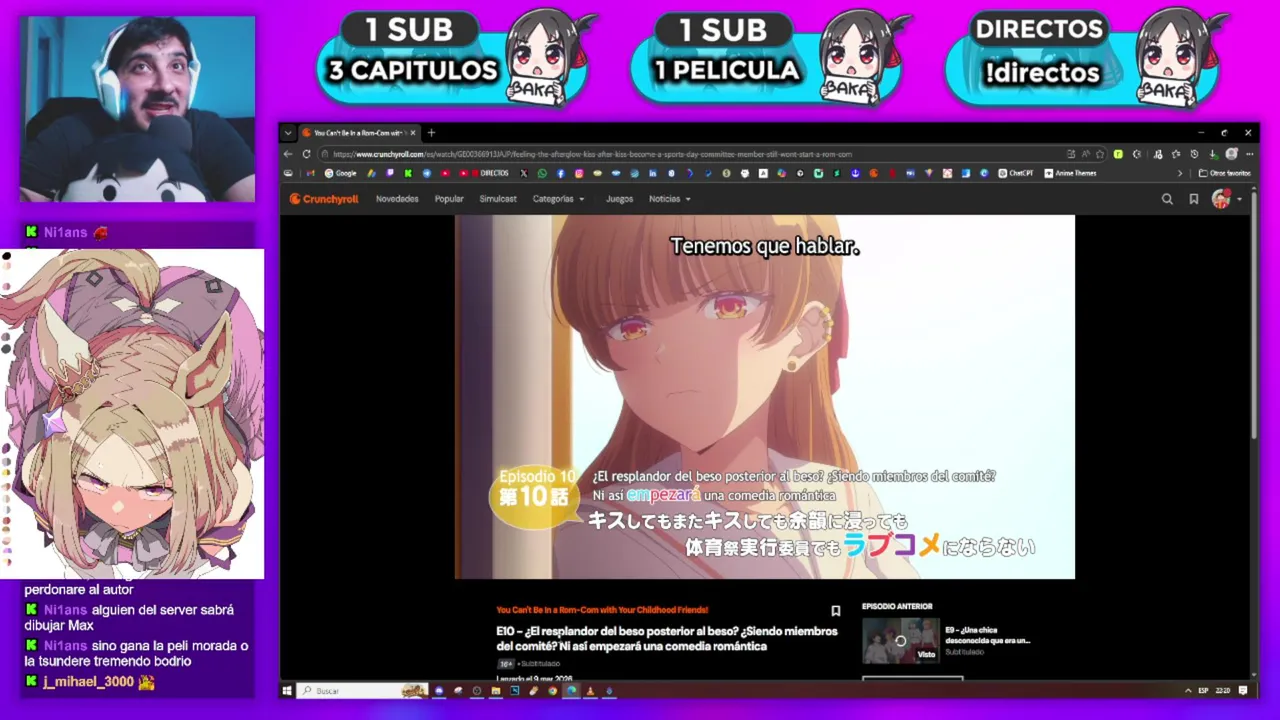Viewport: 1280px width, 720px height.
Task: Click the green extension icon in toolbar
Action: (x=1118, y=154)
